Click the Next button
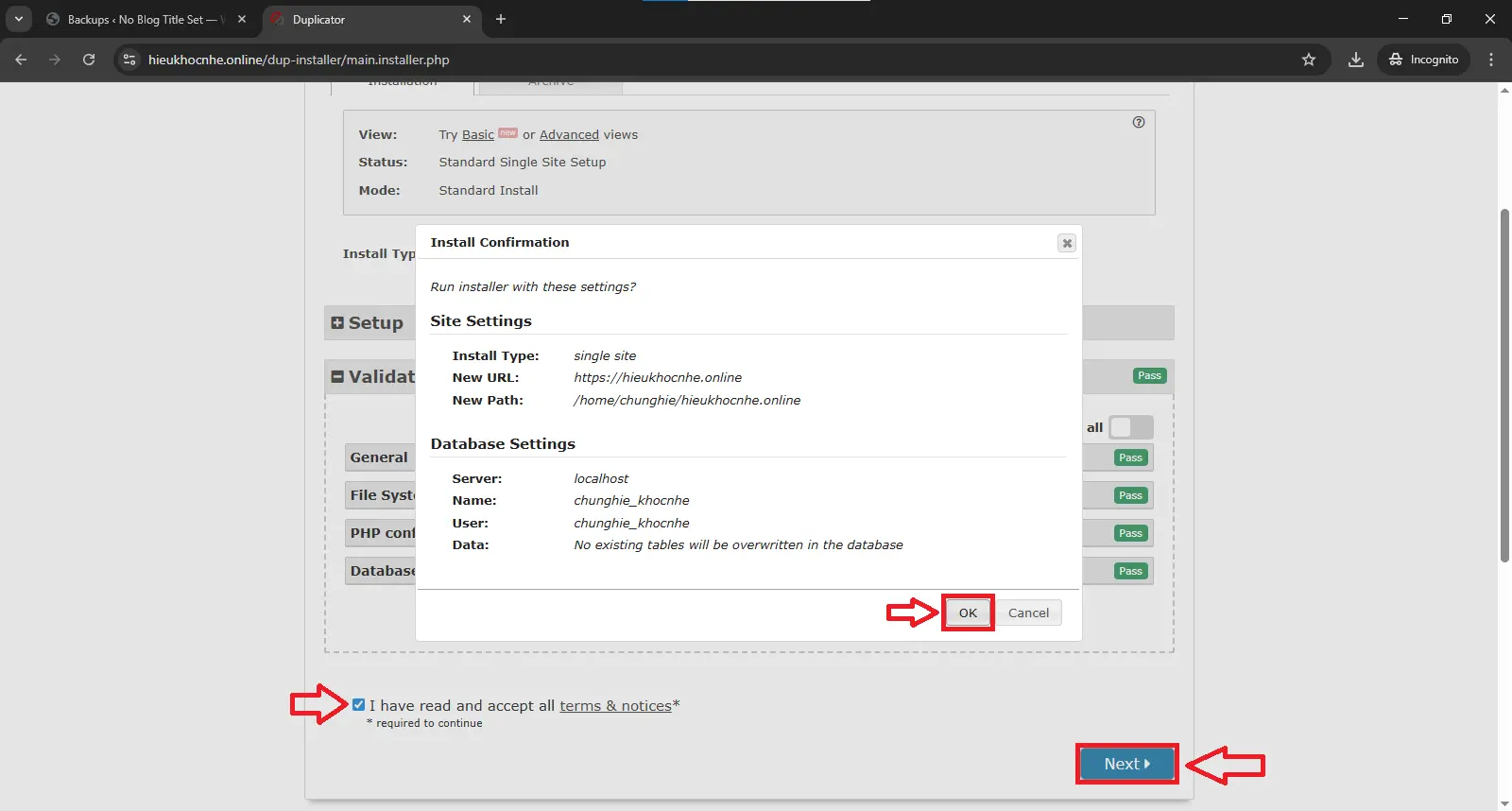The width and height of the screenshot is (1512, 811). click(x=1126, y=764)
